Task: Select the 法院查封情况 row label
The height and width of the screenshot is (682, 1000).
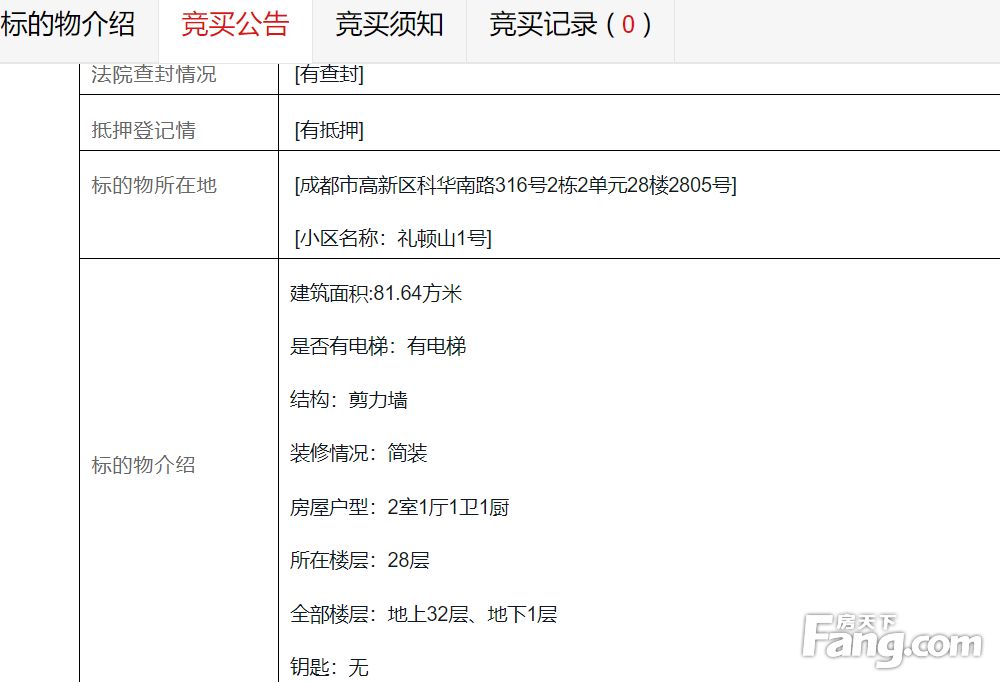Action: click(x=154, y=74)
